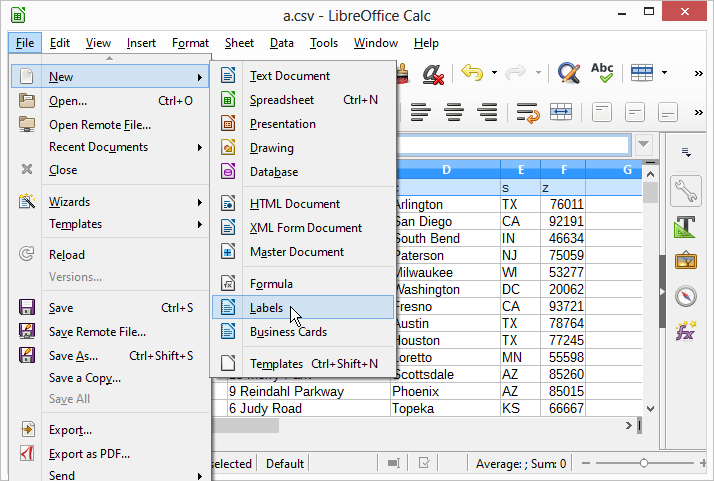Viewport: 714px width, 481px height.
Task: Align cell text left
Action: pyautogui.click(x=420, y=112)
